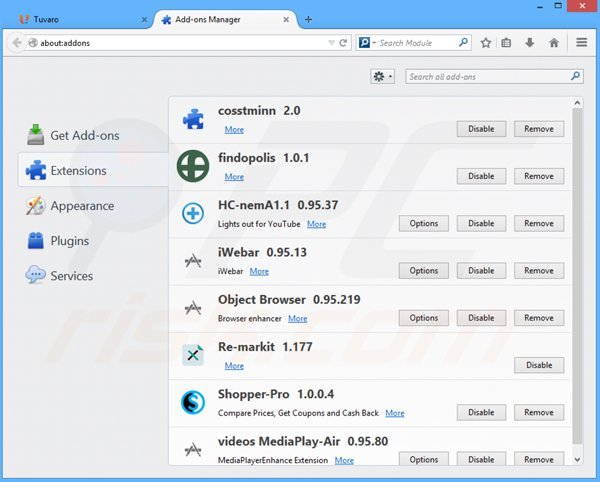Disable the Re-markit extension
Image resolution: width=600 pixels, height=482 pixels.
pos(539,365)
